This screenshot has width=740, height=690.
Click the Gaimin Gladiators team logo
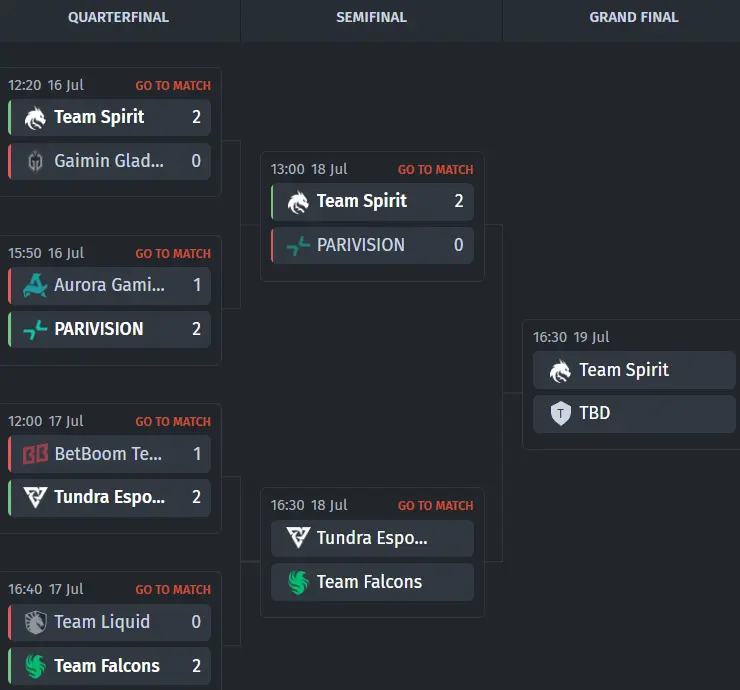click(35, 162)
